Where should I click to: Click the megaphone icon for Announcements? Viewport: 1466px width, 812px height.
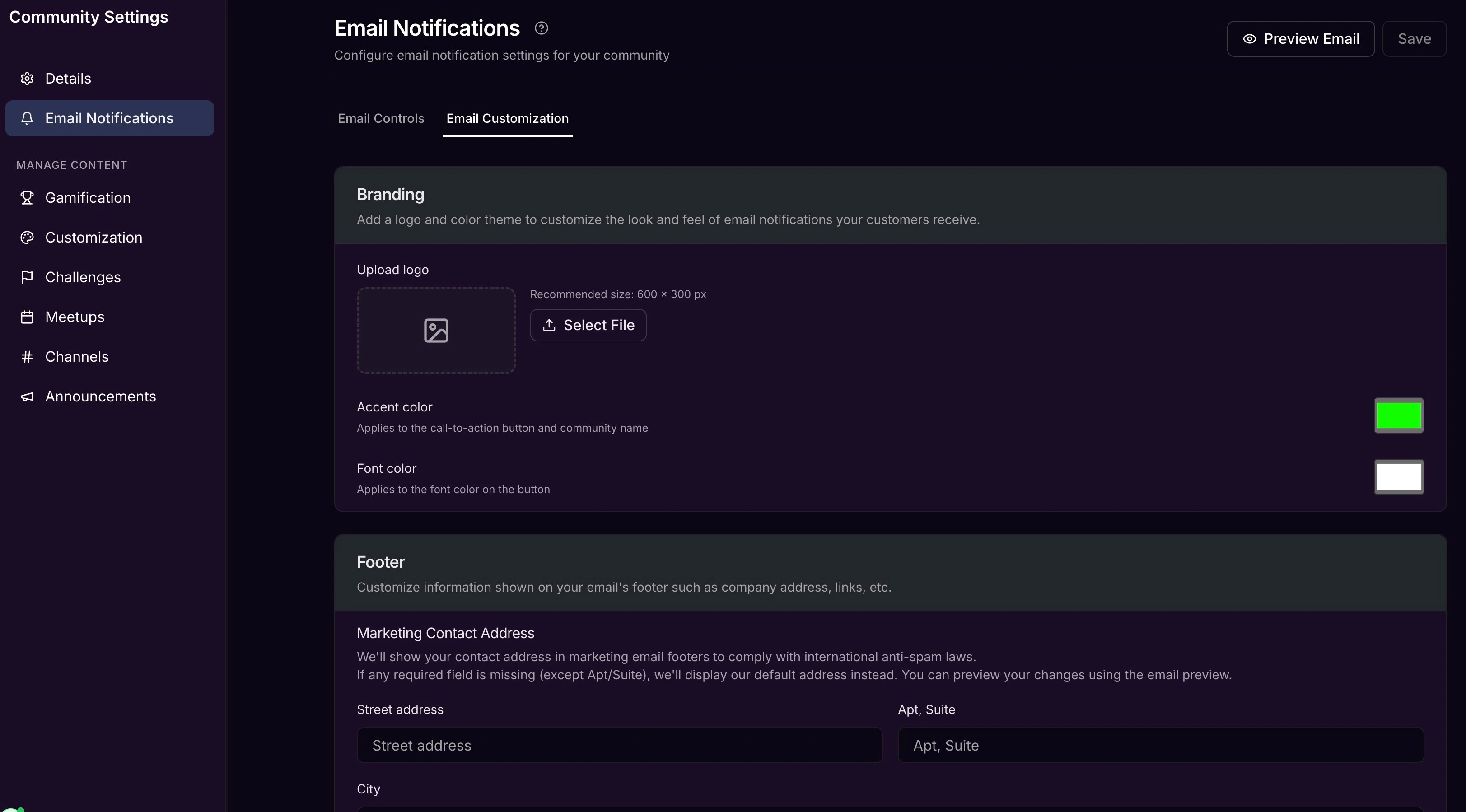click(x=27, y=397)
